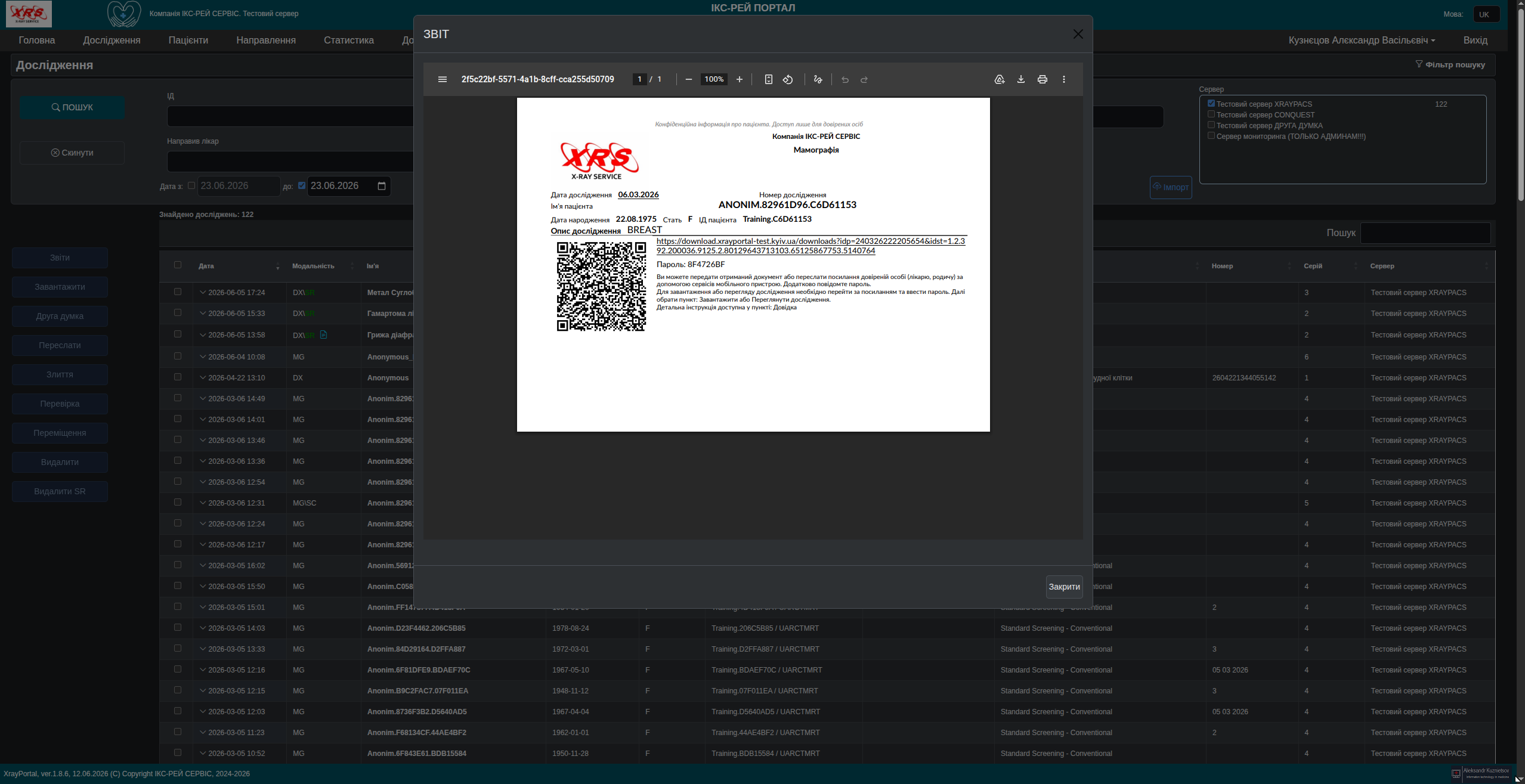
Task: Sort by Сервер column arrows
Action: 1486,266
